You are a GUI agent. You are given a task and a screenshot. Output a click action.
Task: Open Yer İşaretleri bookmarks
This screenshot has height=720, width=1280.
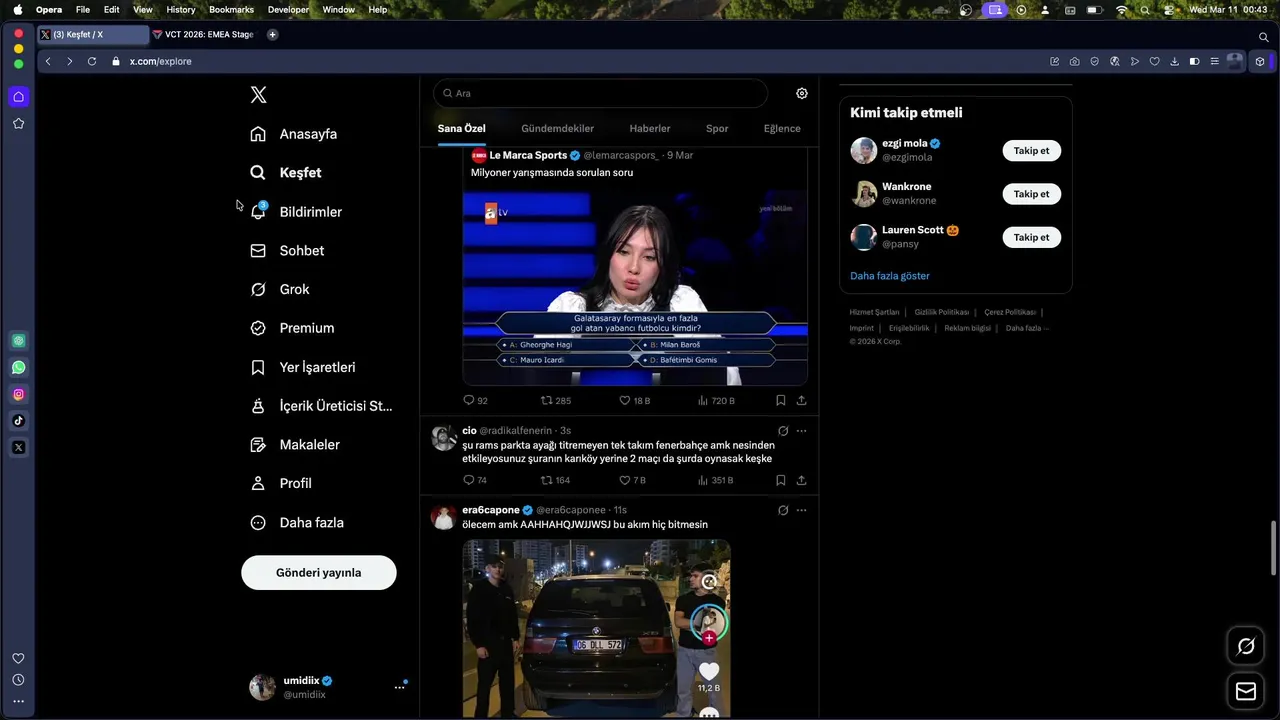tap(303, 367)
